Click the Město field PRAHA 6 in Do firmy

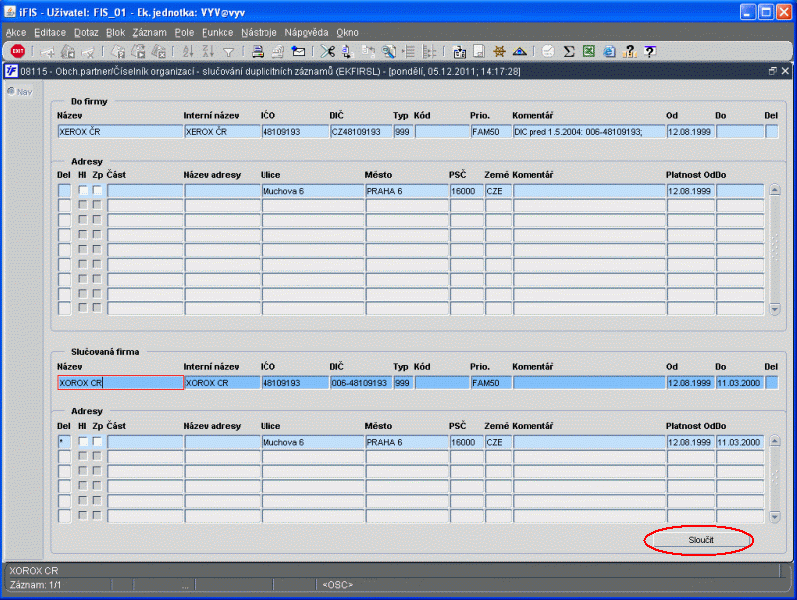point(407,191)
